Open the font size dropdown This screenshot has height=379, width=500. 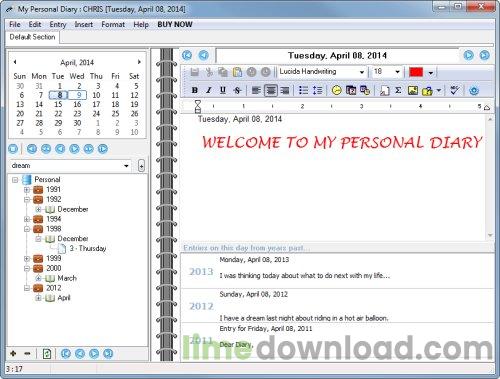[397, 72]
